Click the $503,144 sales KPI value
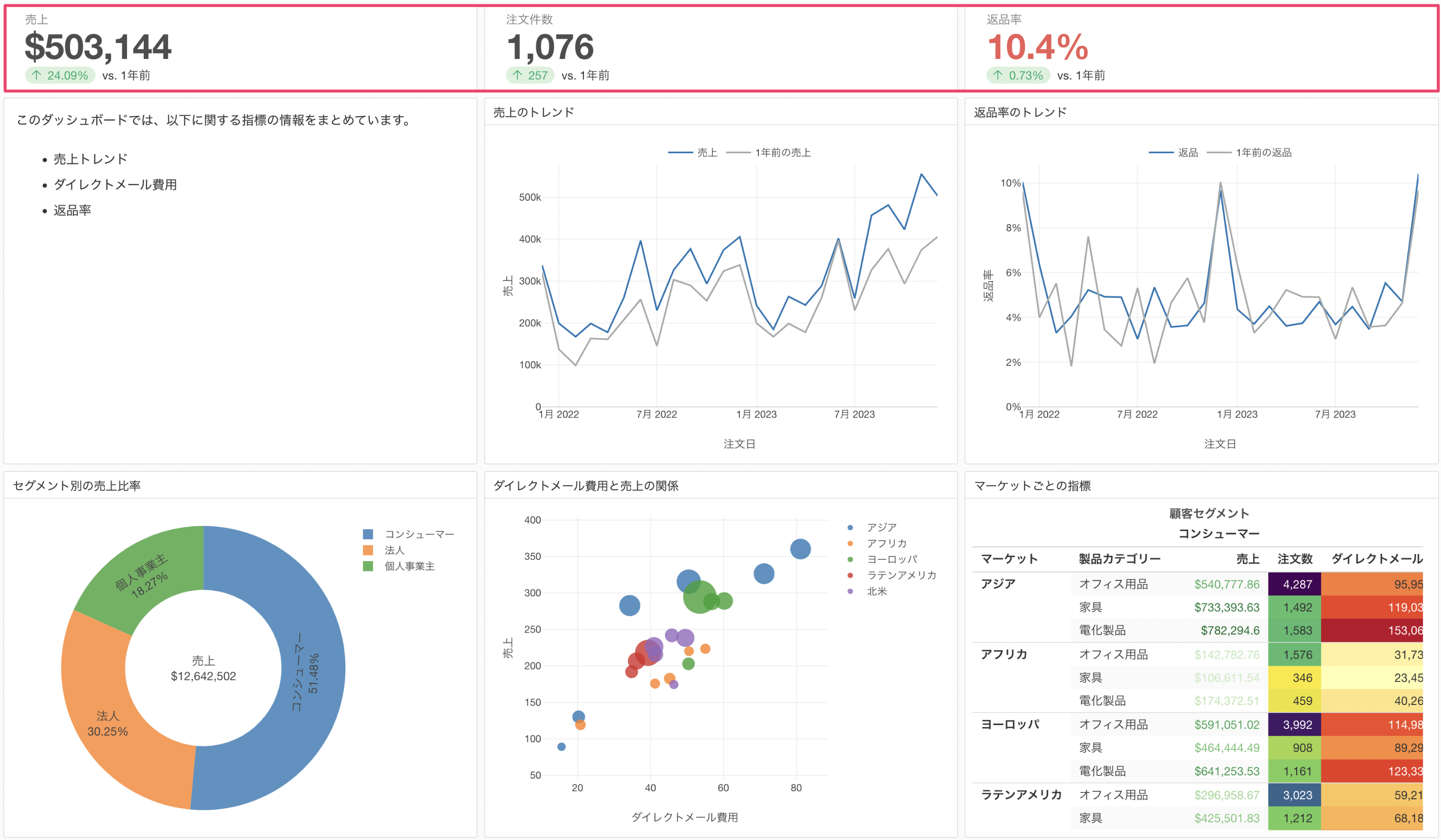Image resolution: width=1441 pixels, height=840 pixels. tap(98, 47)
